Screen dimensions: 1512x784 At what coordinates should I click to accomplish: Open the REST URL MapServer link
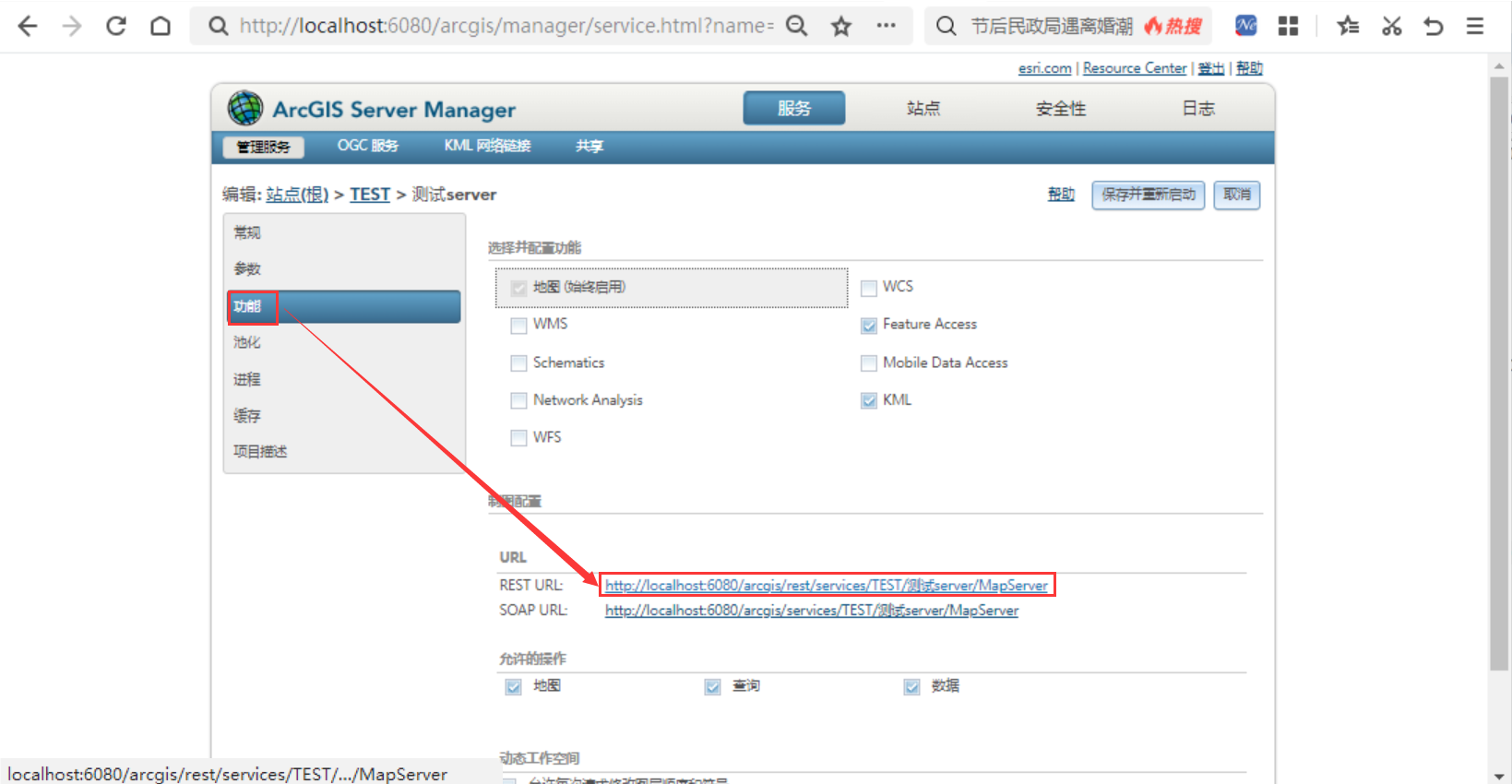[827, 586]
